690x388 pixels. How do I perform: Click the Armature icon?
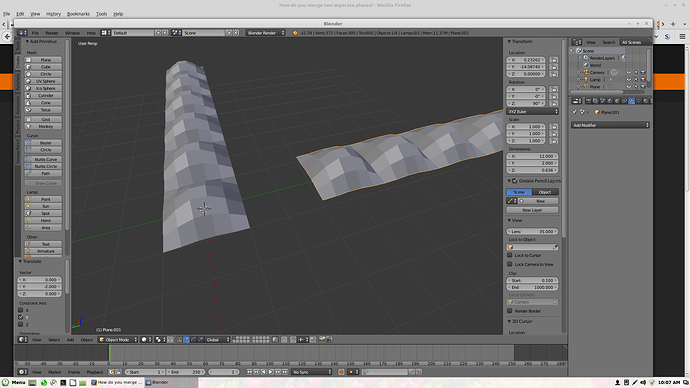[29, 251]
